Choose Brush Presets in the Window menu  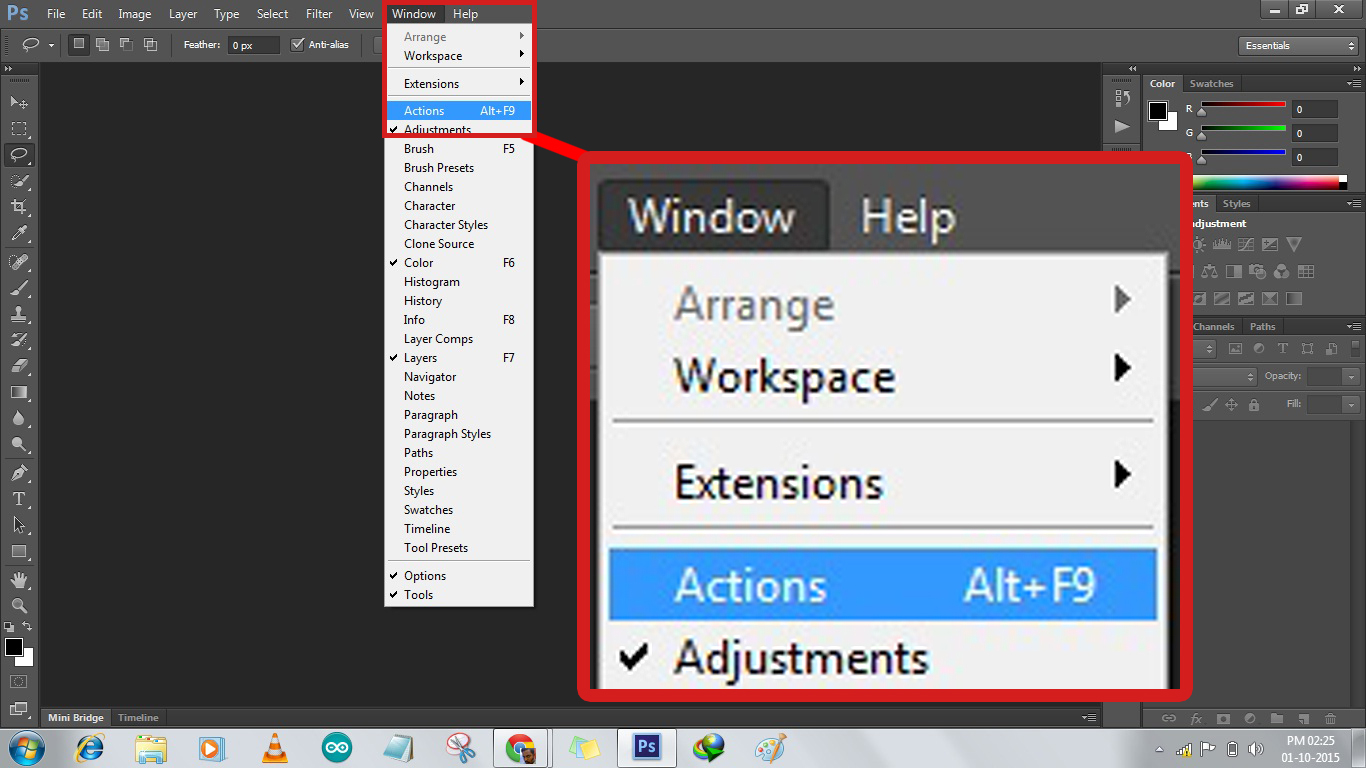point(459,168)
